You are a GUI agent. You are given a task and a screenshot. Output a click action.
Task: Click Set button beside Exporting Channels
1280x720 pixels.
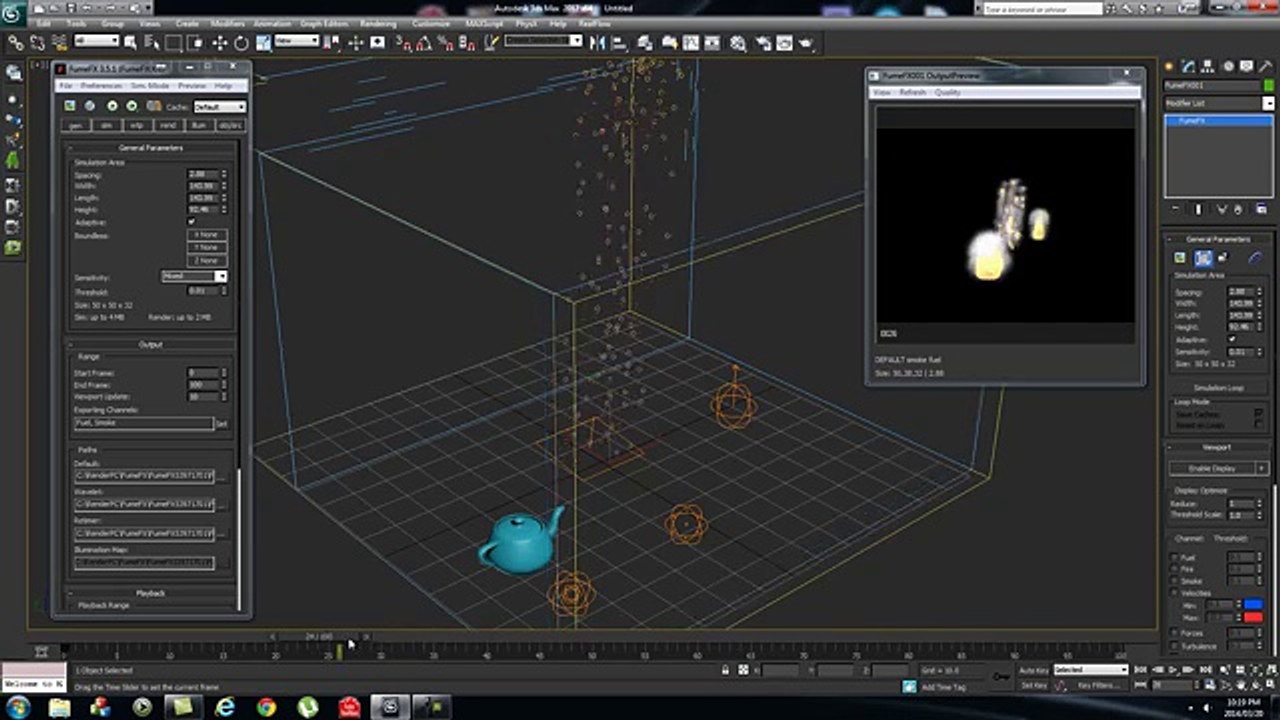pyautogui.click(x=222, y=424)
